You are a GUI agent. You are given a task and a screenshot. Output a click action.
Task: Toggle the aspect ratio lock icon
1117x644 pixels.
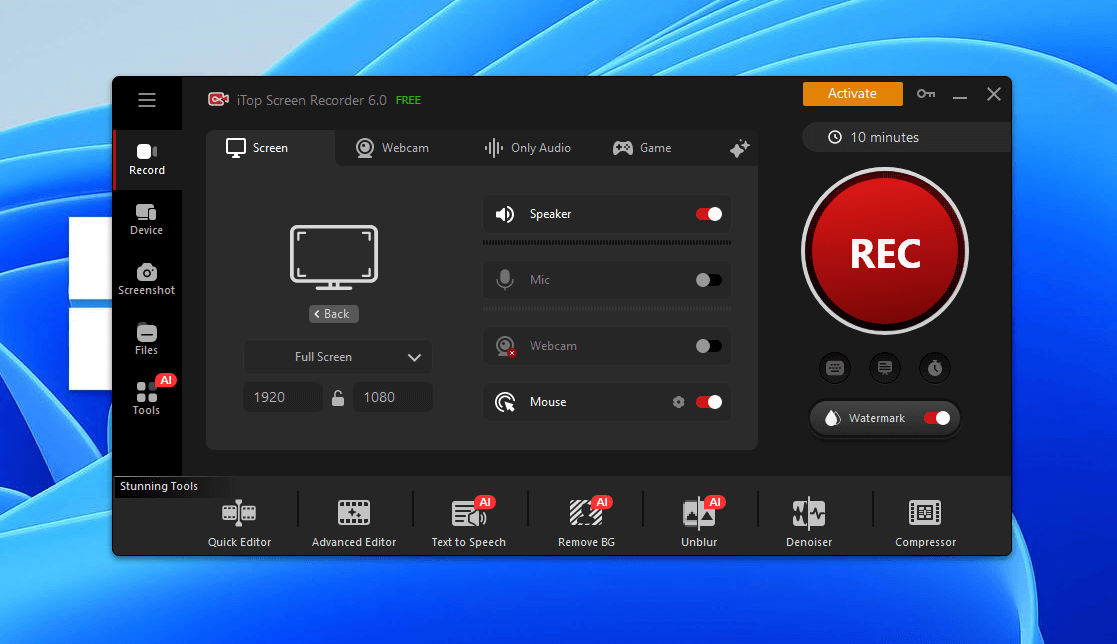point(338,398)
